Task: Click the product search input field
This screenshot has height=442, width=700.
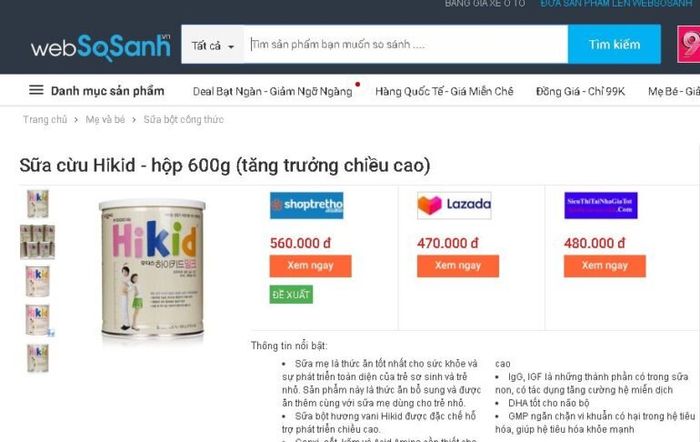Action: 406,45
